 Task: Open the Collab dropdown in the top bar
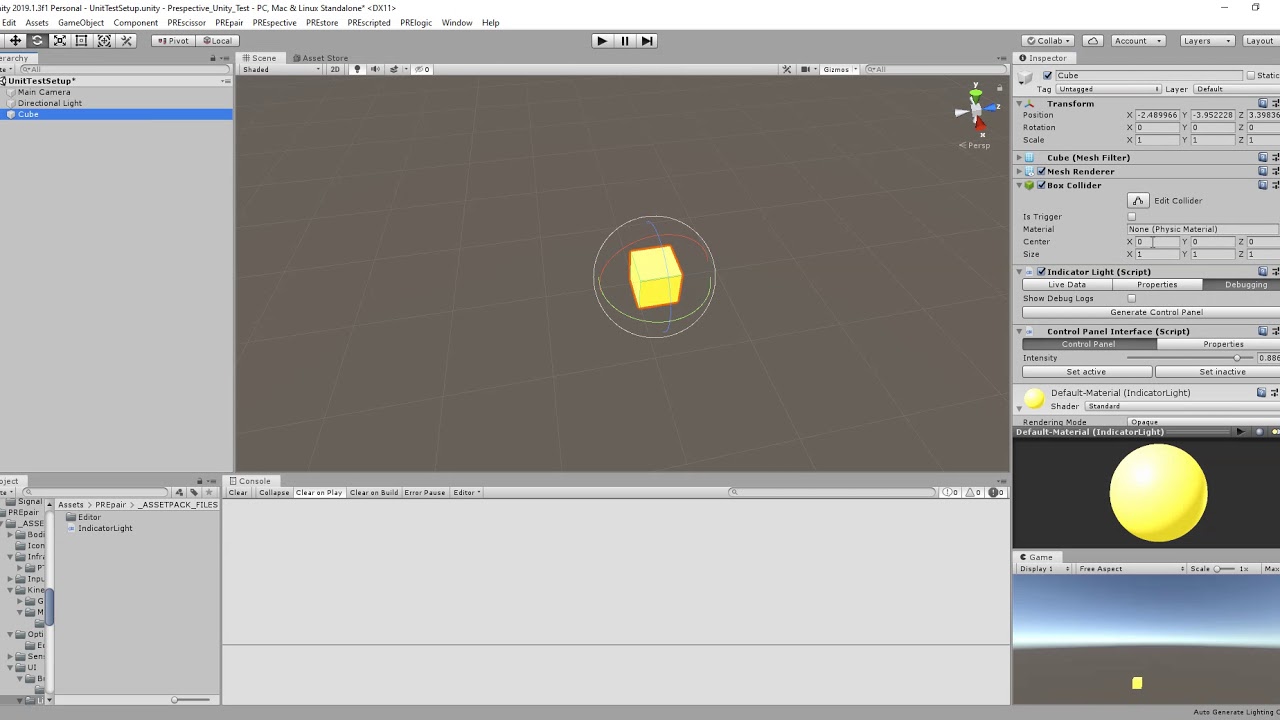[1047, 40]
